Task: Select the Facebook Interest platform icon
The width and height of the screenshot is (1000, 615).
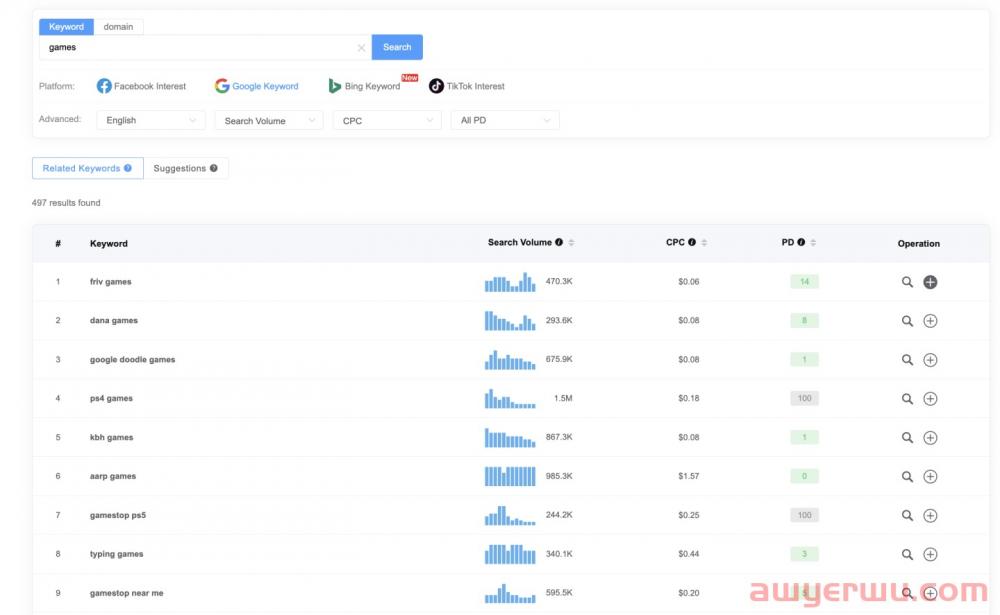Action: point(104,86)
